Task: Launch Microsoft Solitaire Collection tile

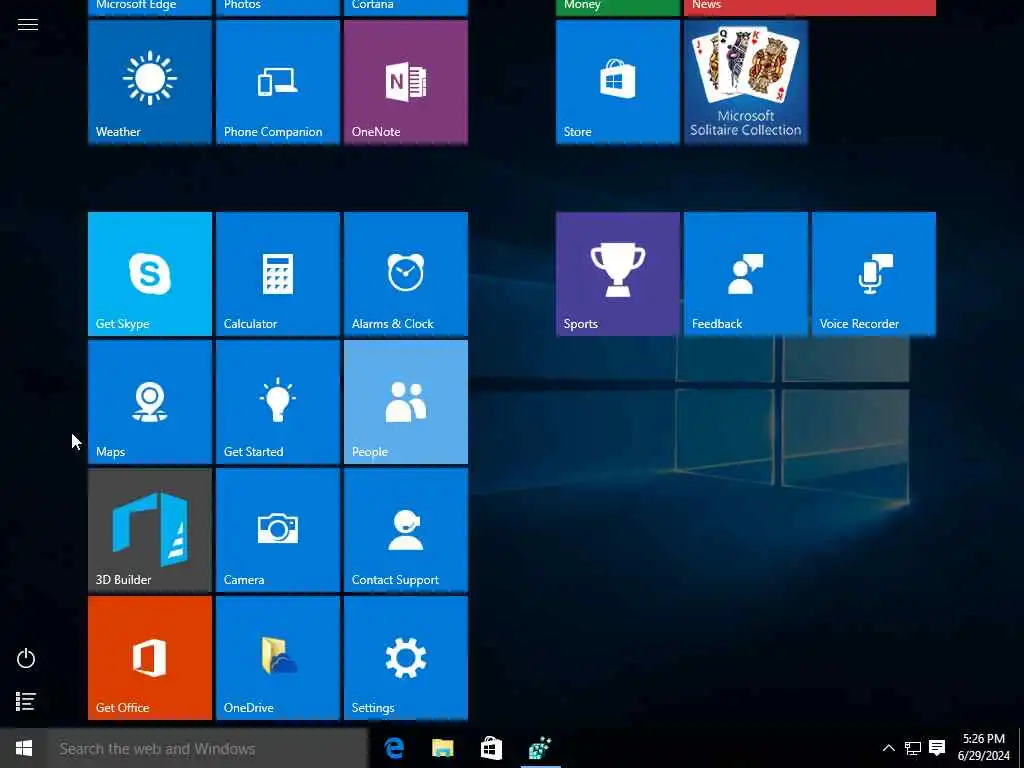Action: pos(745,82)
